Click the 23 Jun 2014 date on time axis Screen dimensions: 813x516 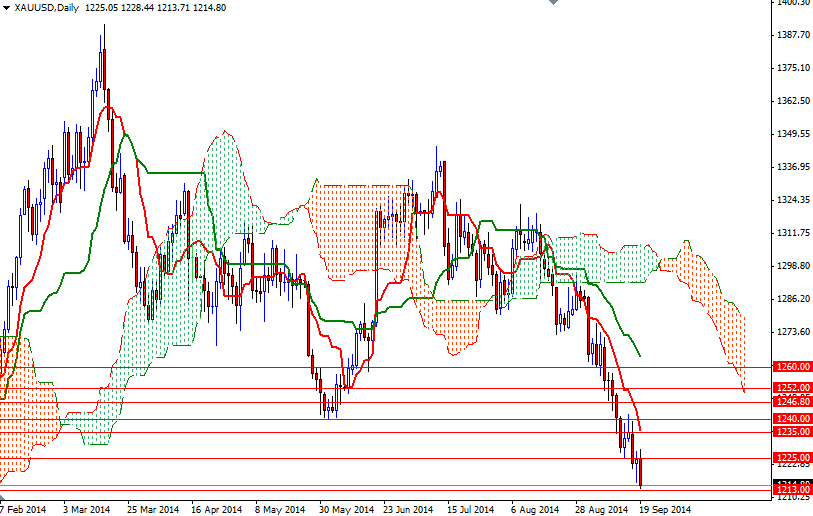[x=407, y=509]
